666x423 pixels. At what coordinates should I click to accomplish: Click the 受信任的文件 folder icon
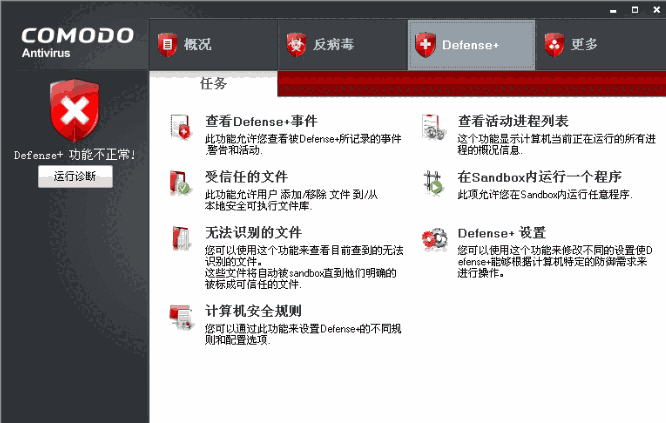pos(180,183)
